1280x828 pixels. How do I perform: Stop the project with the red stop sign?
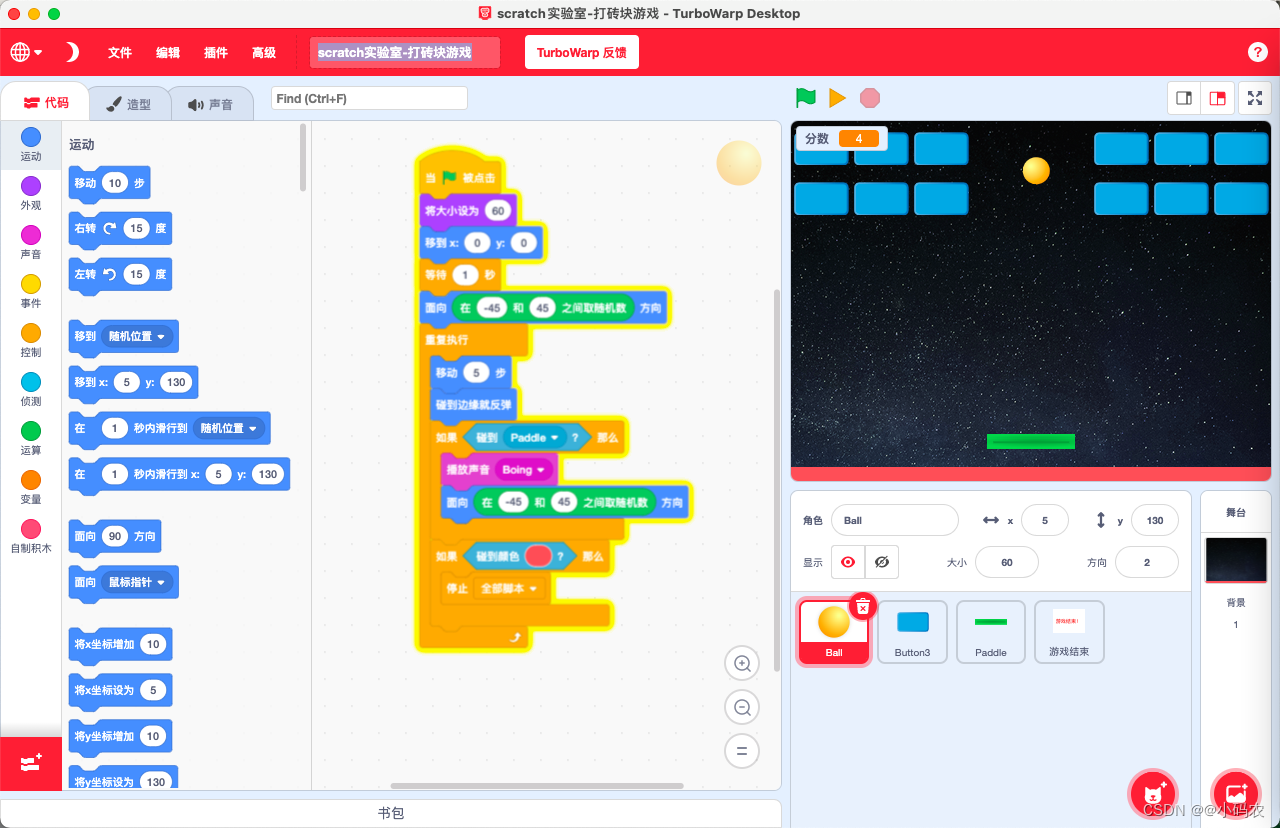pyautogui.click(x=870, y=98)
